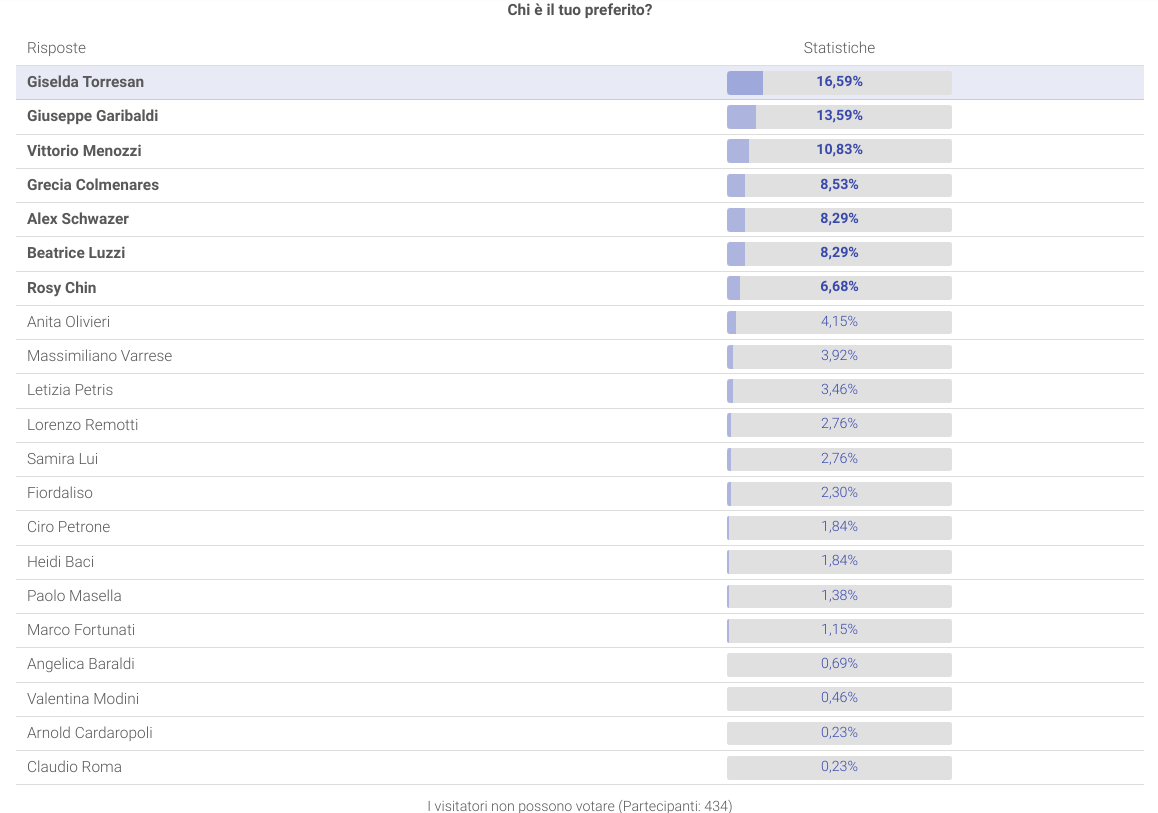Click Heidi Baci's 1,84% bar
Screen dimensions: 1158x813
click(839, 561)
